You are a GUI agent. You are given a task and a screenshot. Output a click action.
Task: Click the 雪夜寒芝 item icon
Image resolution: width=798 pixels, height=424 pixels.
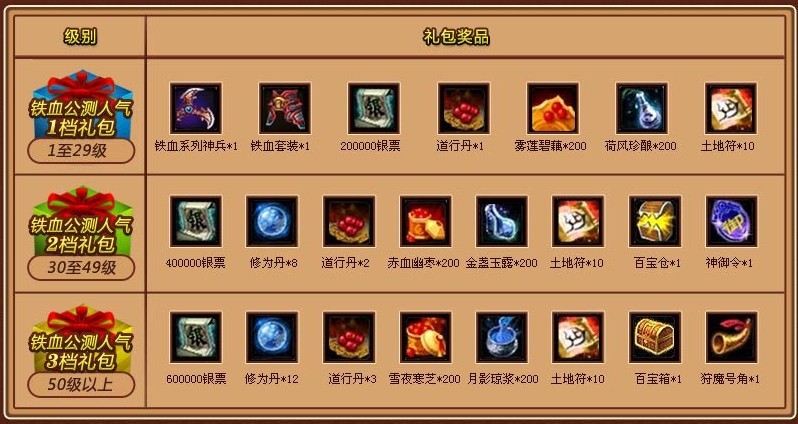click(x=425, y=337)
